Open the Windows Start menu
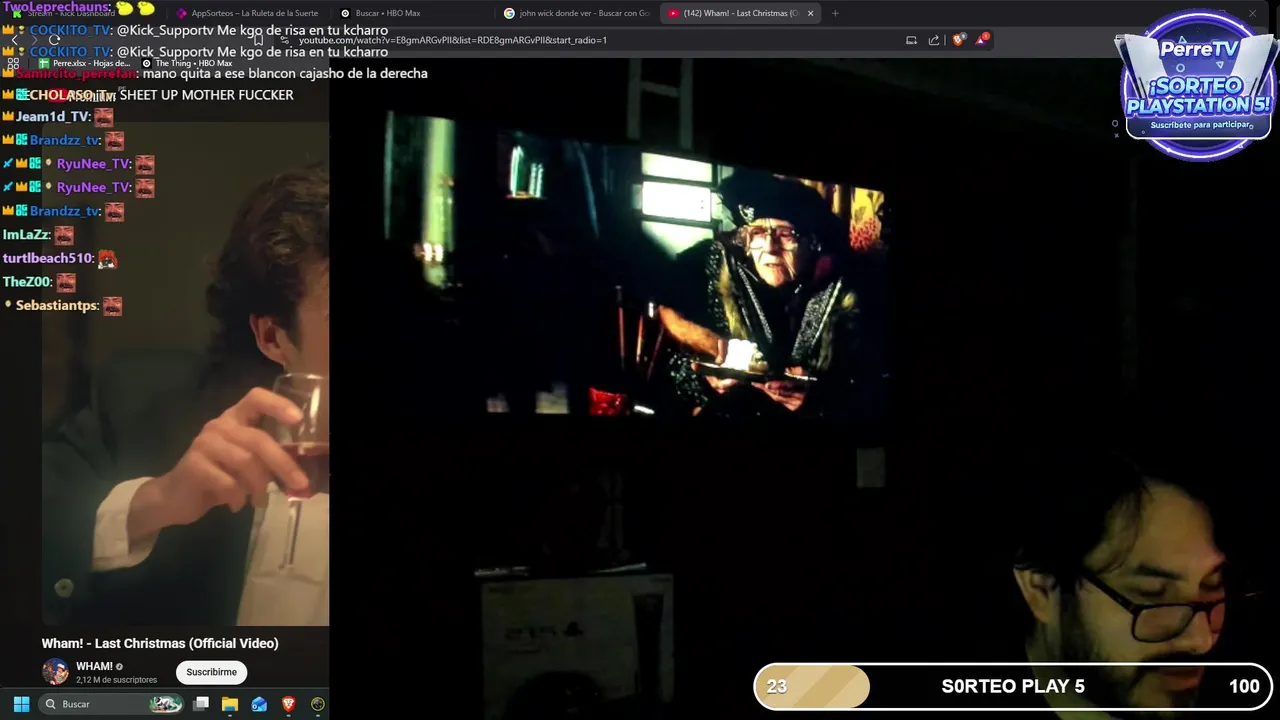The image size is (1280, 720). 21,704
